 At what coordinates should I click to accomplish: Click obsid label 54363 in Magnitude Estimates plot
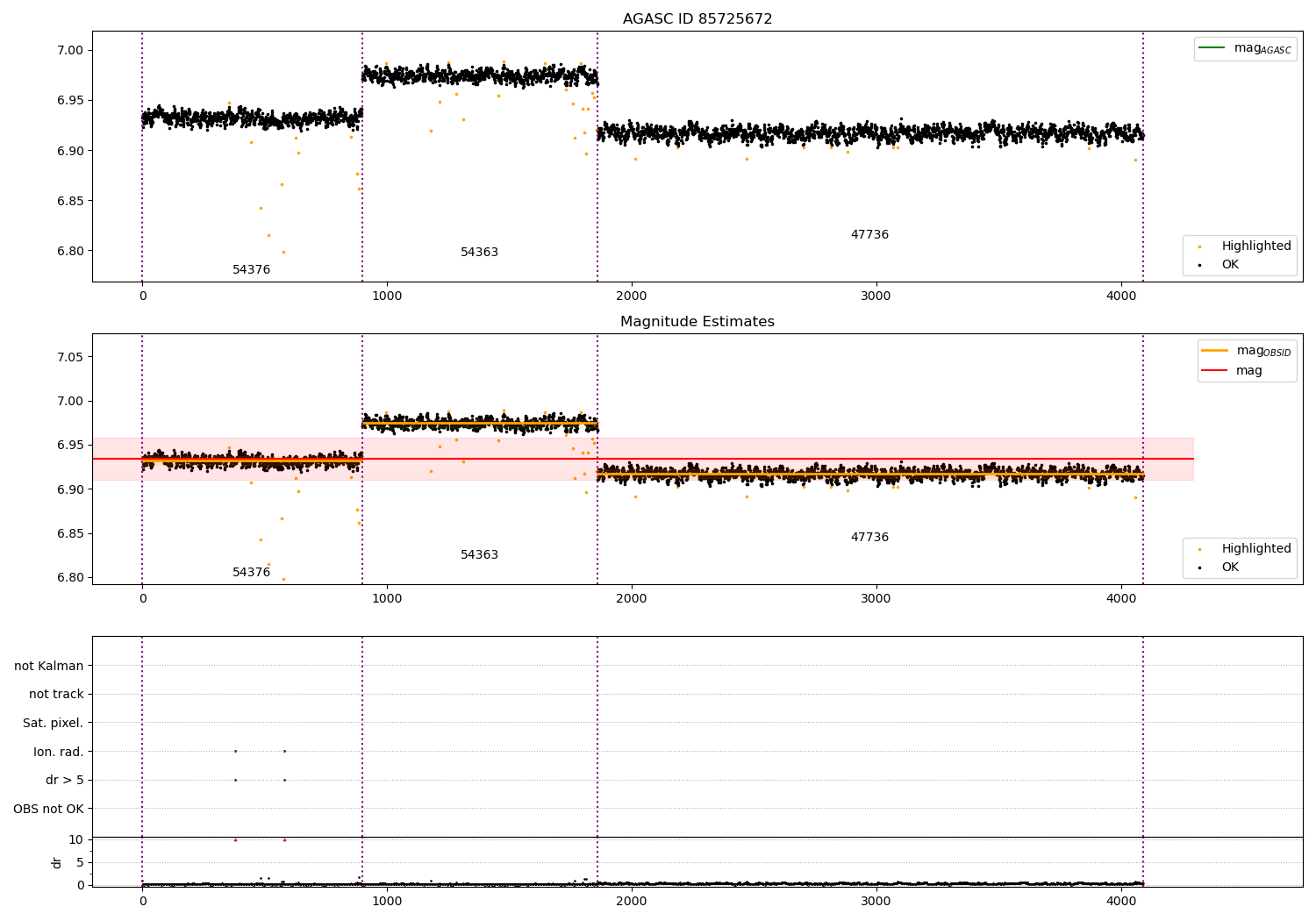(480, 555)
